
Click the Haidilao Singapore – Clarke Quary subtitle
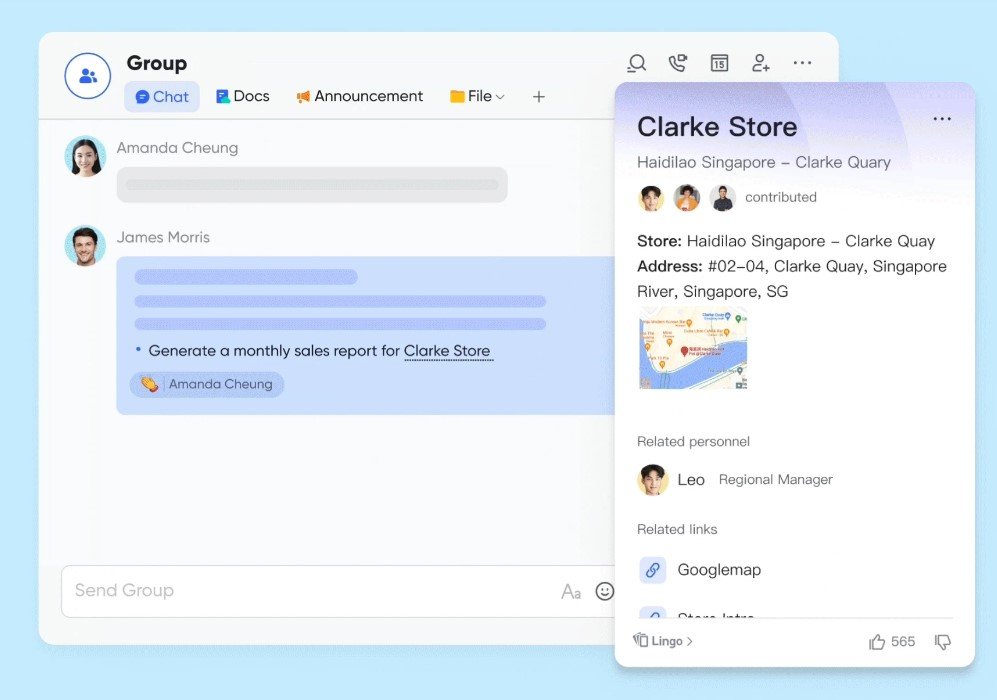(764, 163)
